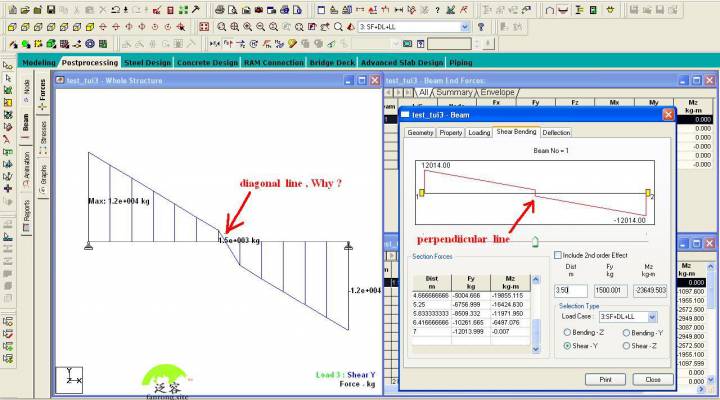Click the beam distance slider handle
The width and height of the screenshot is (720, 400).
click(535, 240)
